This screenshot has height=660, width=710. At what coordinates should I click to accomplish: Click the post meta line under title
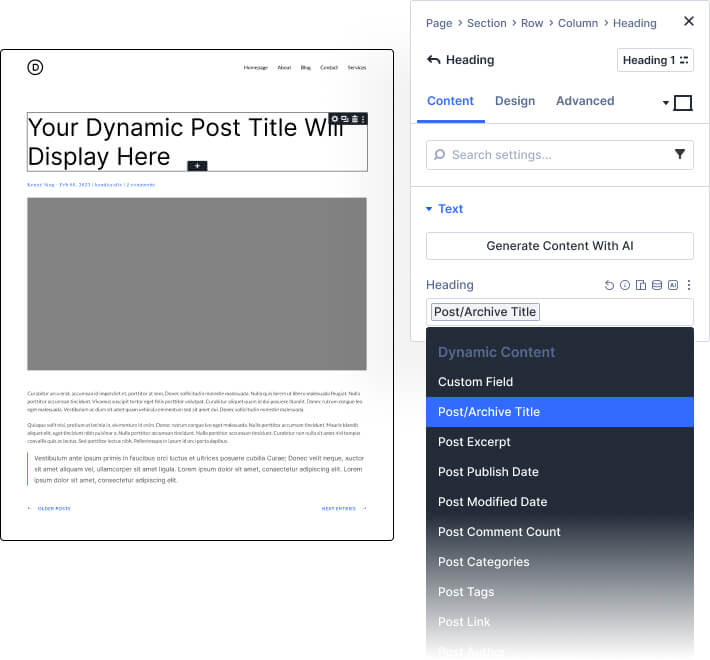pos(91,185)
